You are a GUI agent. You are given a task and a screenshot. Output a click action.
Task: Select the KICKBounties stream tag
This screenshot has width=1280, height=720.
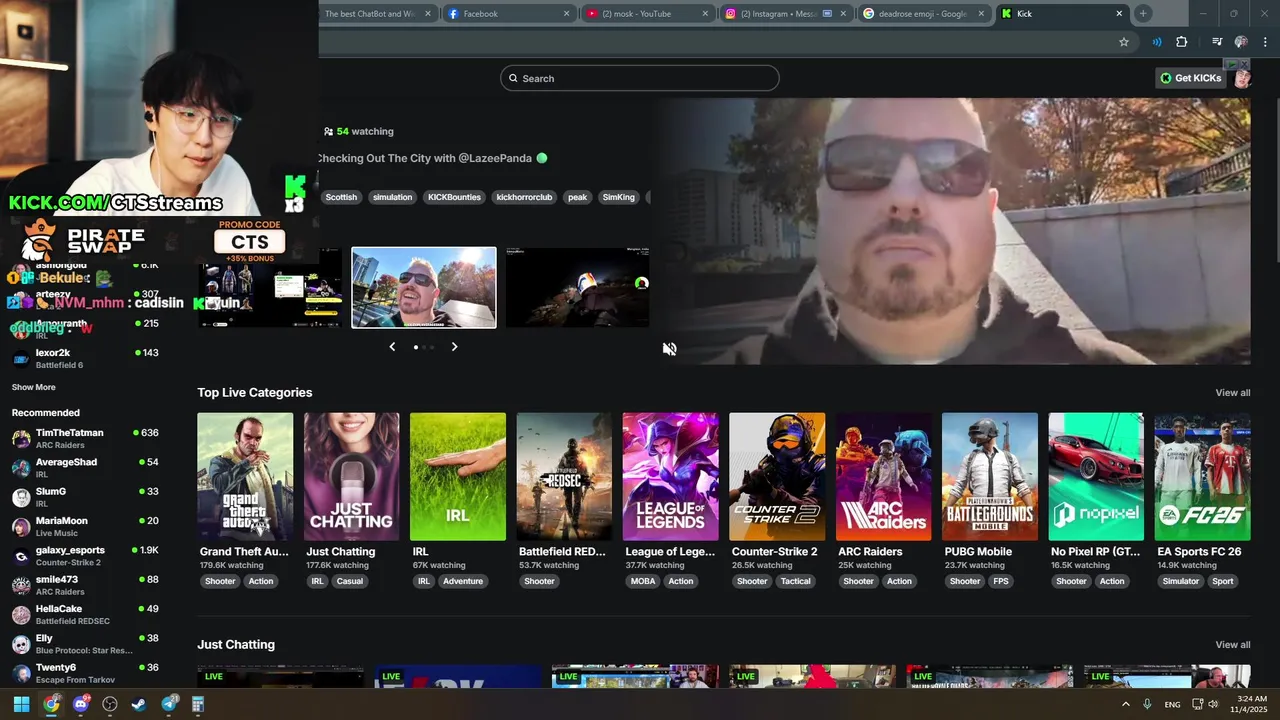[x=454, y=197]
